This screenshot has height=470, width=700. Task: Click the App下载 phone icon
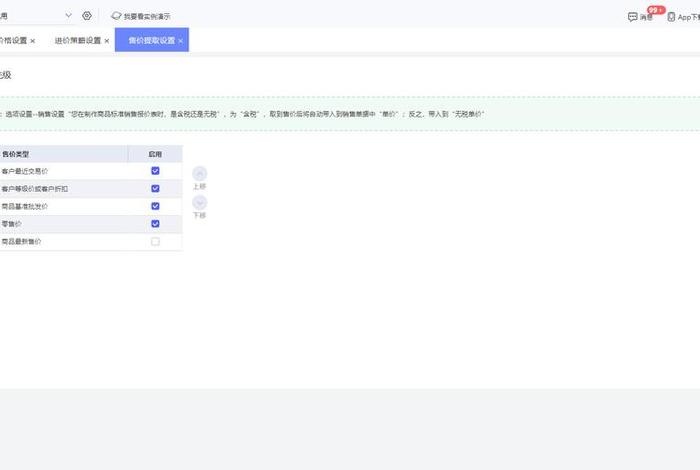tap(671, 17)
